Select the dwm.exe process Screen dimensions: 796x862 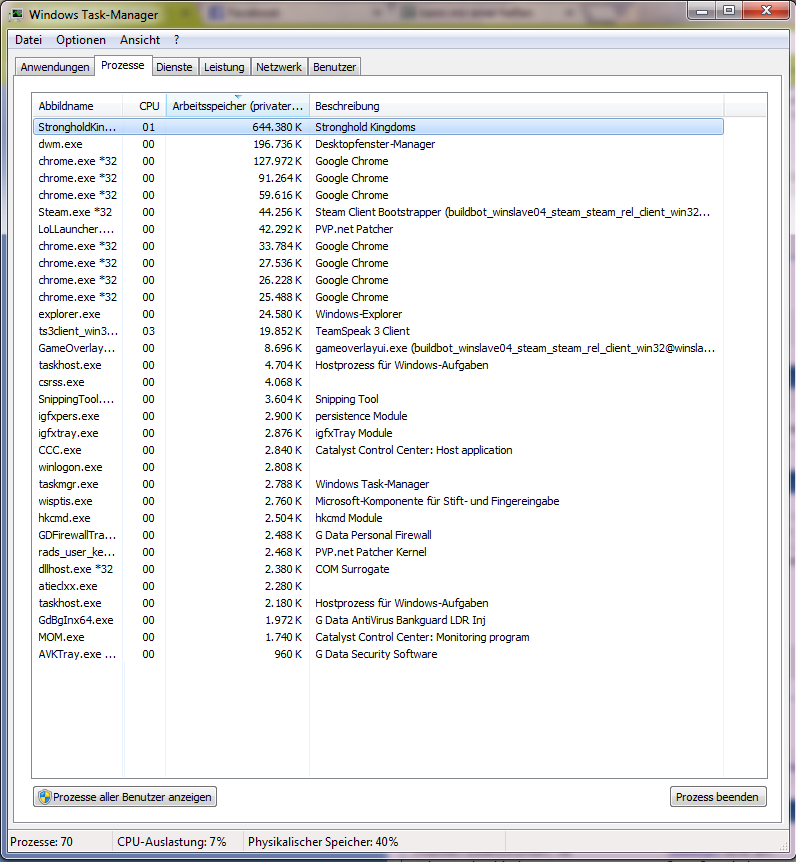378,144
